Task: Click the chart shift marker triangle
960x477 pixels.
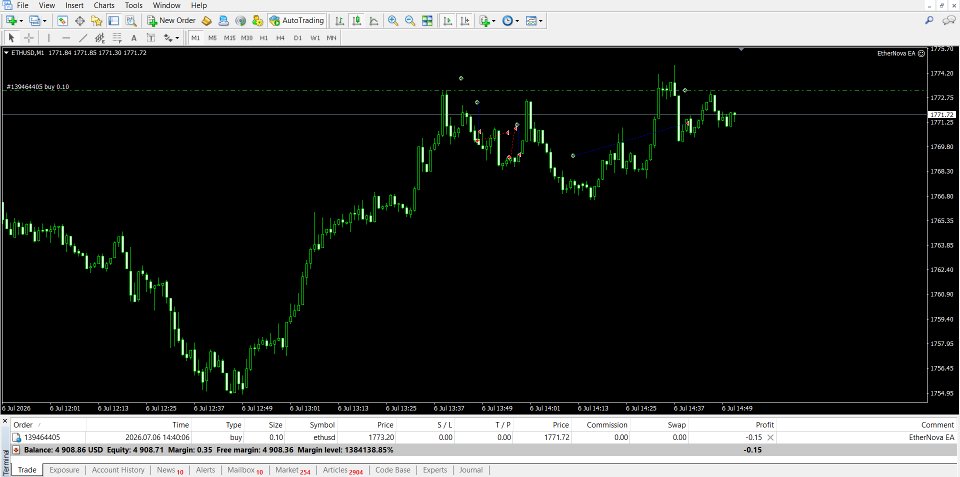Action: (741, 50)
